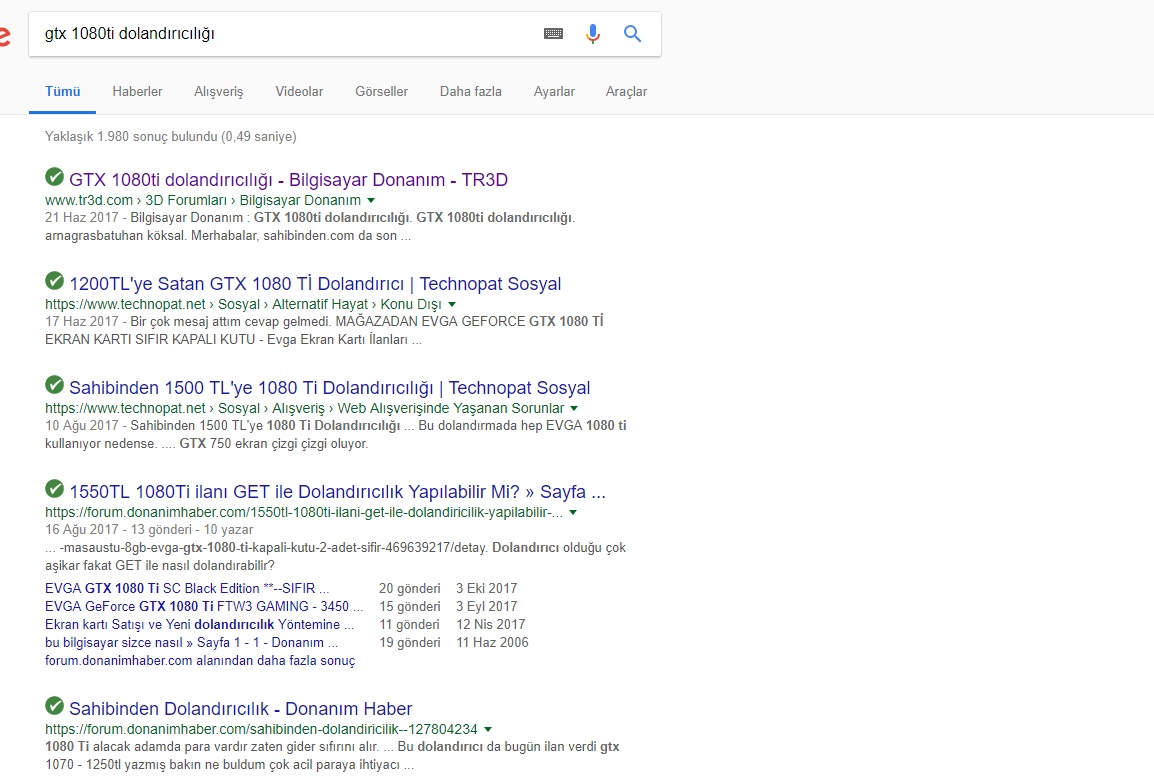This screenshot has height=783, width=1154.
Task: Click the 'Yaklaşık 1.980 sonuç bulundu' text
Action: [x=171, y=137]
